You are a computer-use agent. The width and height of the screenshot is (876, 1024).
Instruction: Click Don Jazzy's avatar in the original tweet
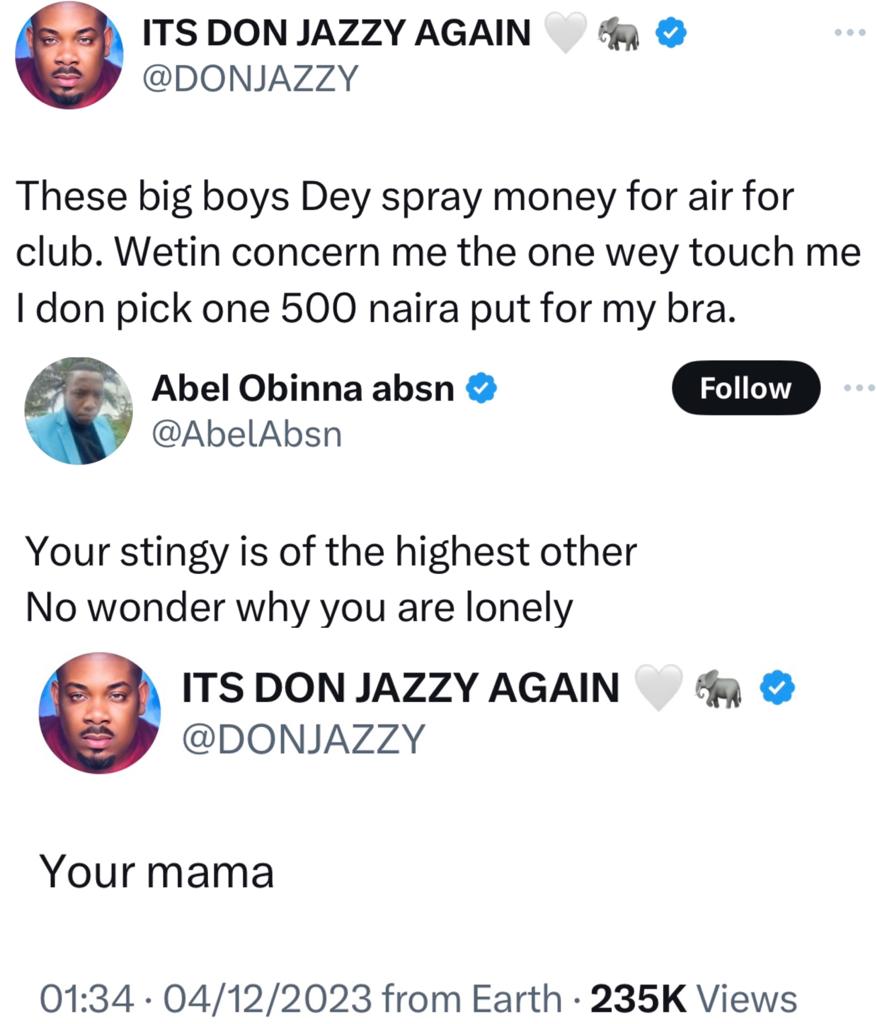click(69, 55)
